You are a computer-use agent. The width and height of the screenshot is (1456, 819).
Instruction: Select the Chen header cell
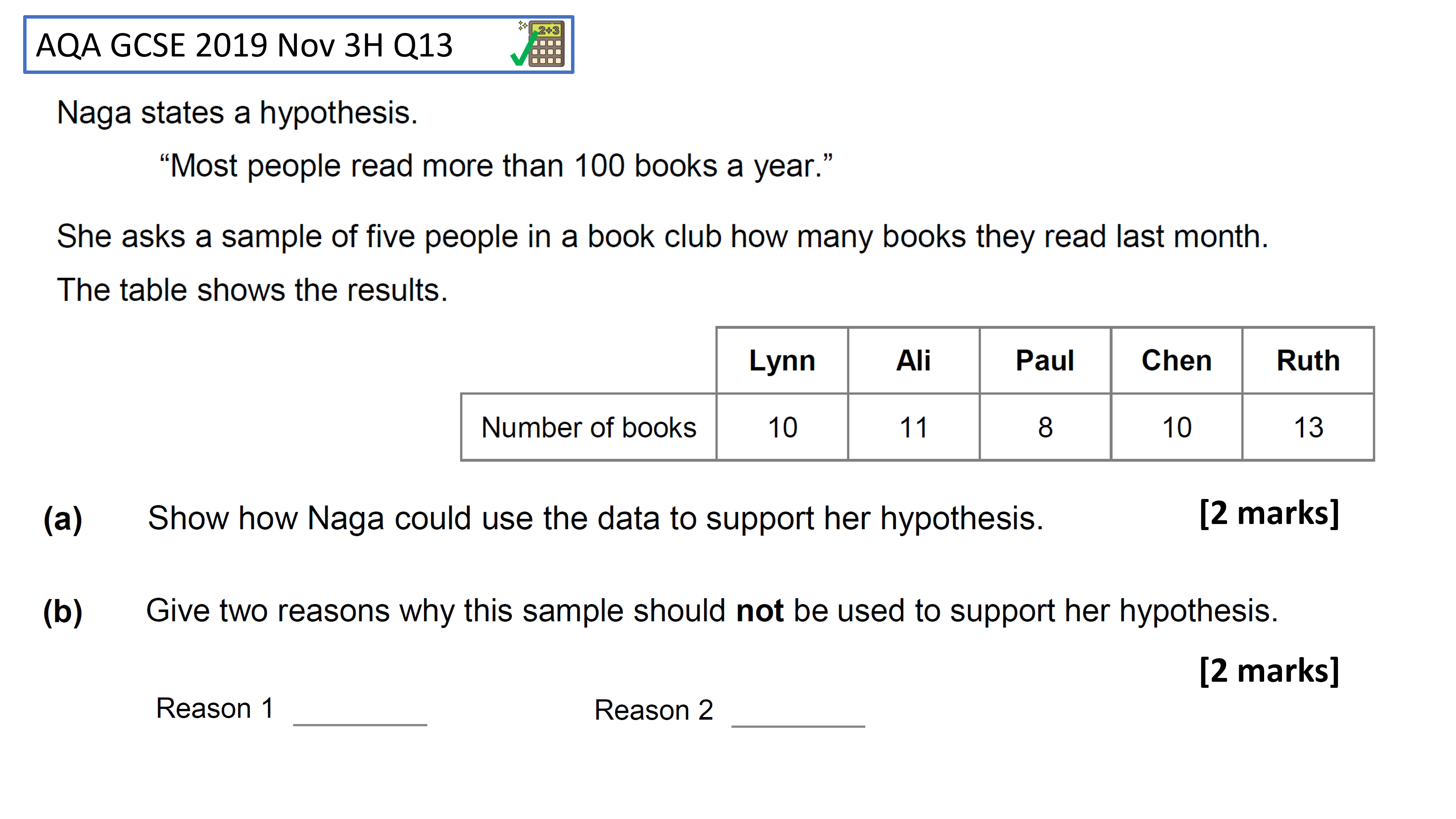coord(1177,361)
